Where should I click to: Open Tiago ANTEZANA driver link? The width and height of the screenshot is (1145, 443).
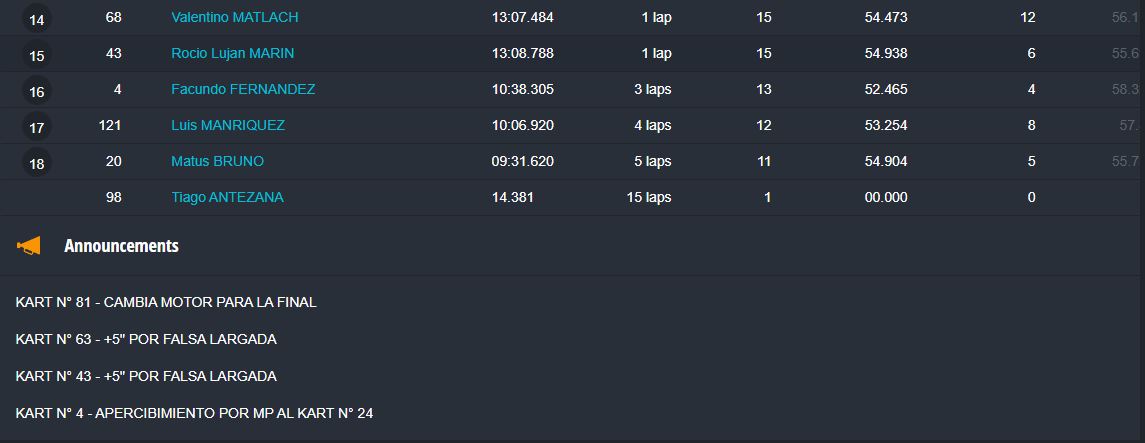coord(227,197)
